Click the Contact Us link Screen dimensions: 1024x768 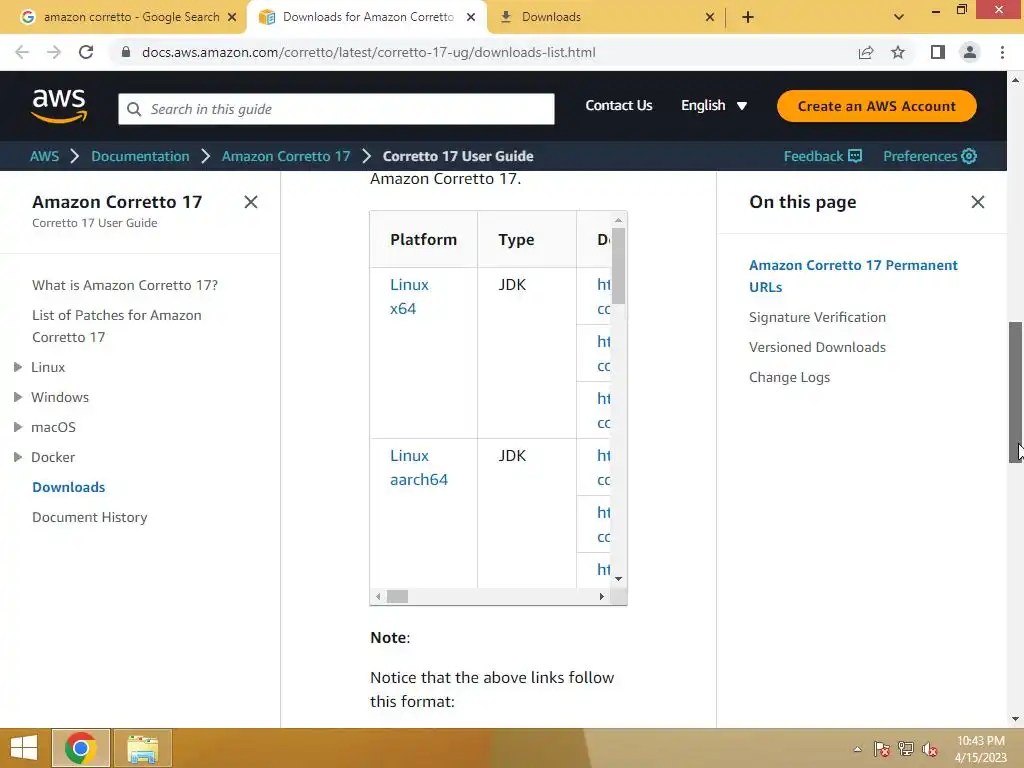pyautogui.click(x=618, y=106)
